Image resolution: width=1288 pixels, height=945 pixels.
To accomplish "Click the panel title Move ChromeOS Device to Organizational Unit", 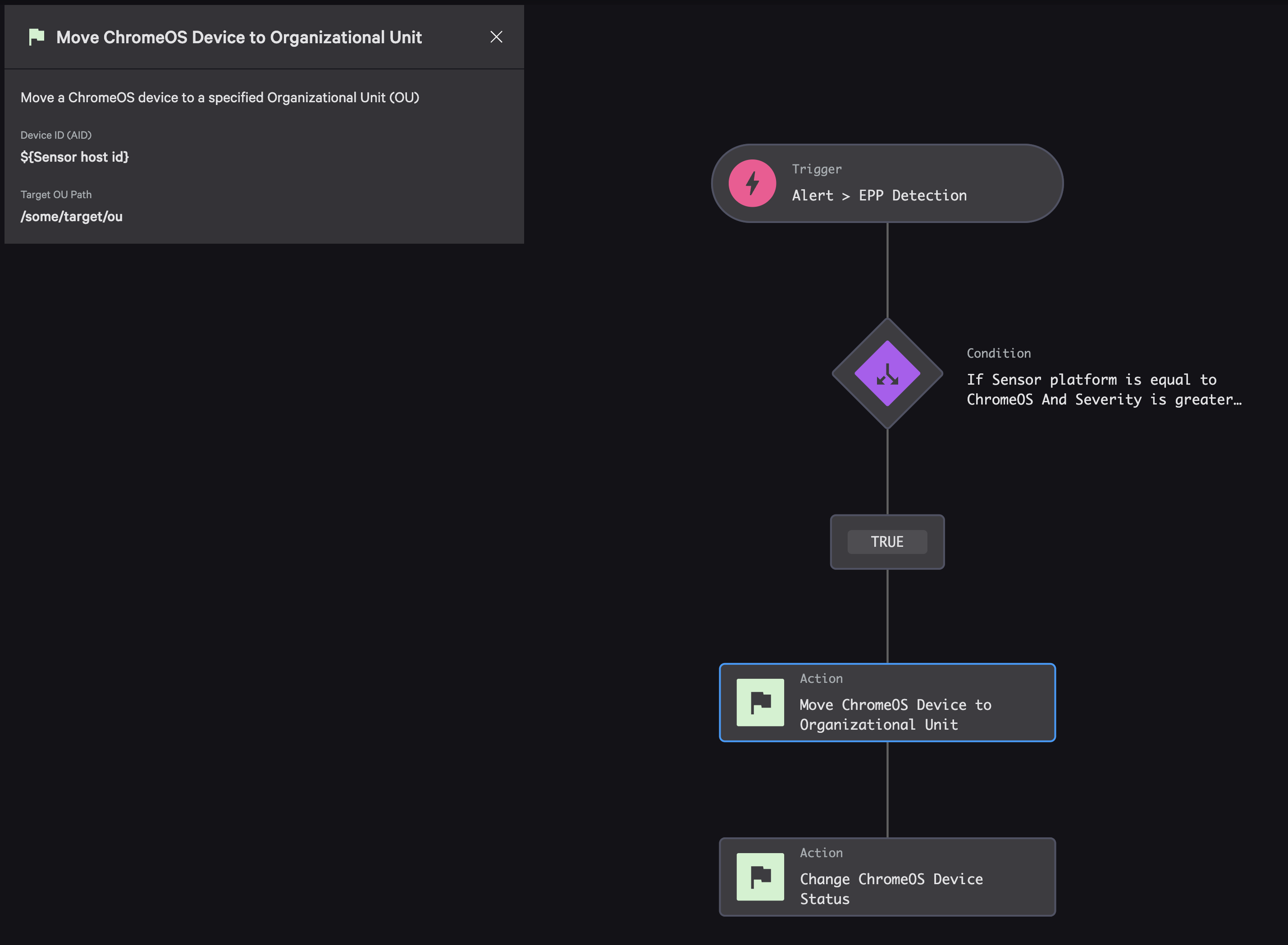I will point(239,37).
